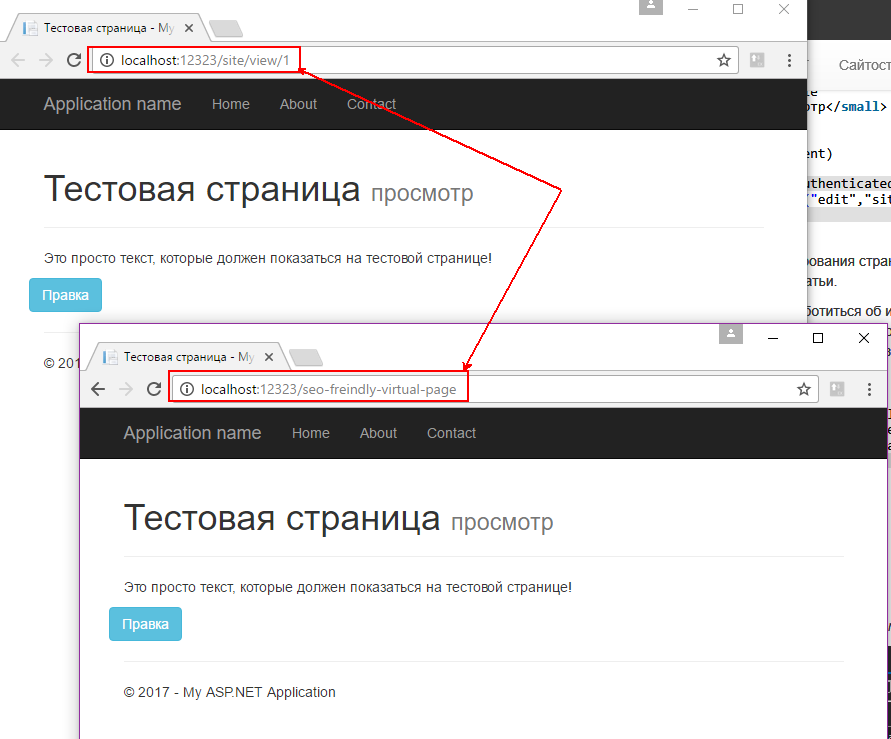Star the localhost site/view/1 page
Screen dimensions: 891x739
(x=723, y=60)
